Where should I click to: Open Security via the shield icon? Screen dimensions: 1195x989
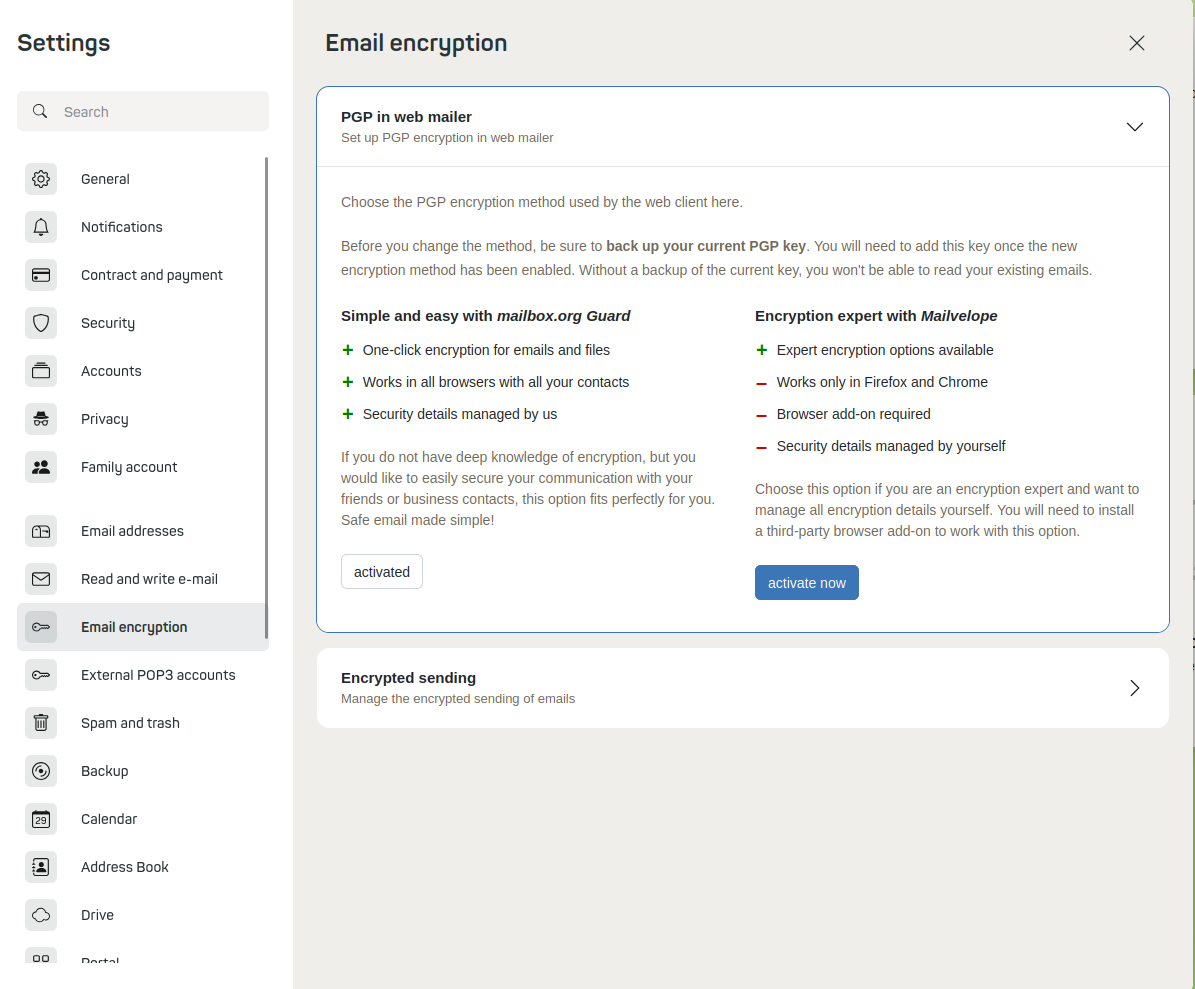(x=41, y=323)
